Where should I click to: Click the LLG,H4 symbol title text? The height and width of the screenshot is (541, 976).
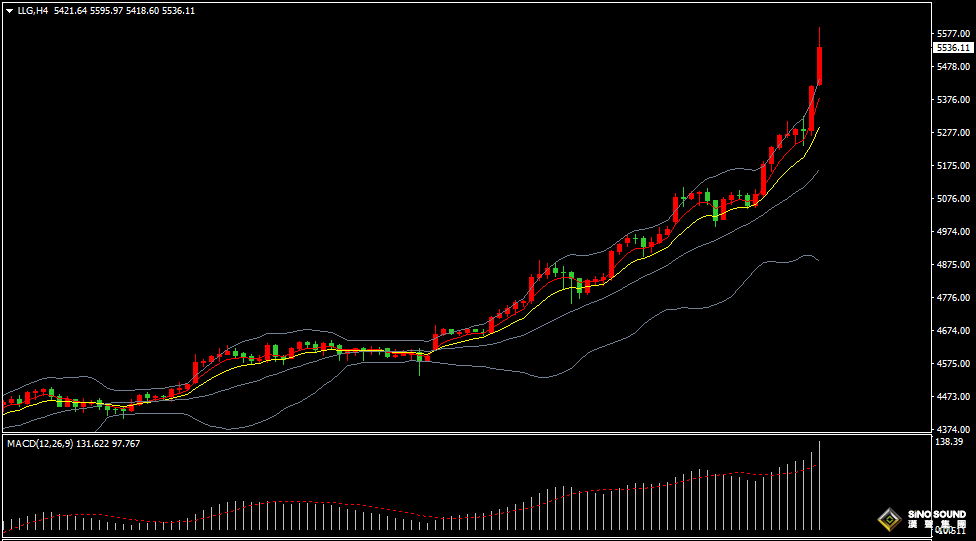coord(33,11)
